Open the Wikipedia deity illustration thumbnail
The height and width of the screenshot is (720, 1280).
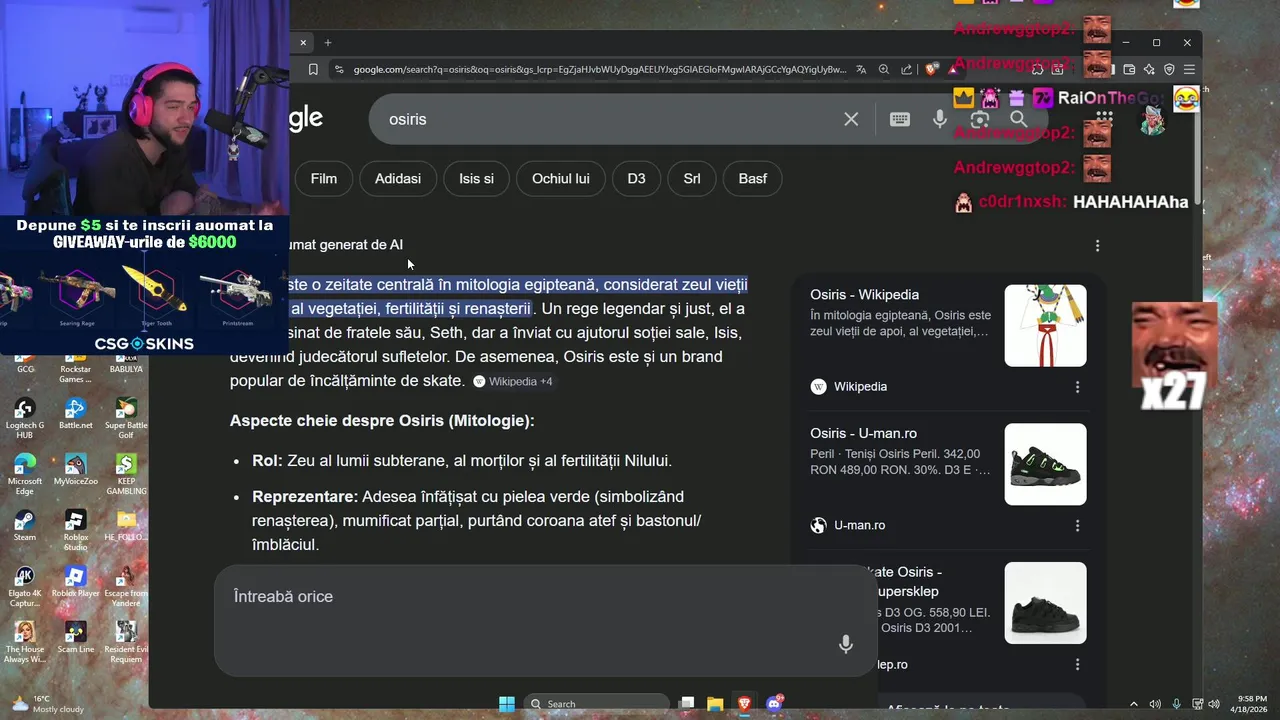coord(1045,325)
